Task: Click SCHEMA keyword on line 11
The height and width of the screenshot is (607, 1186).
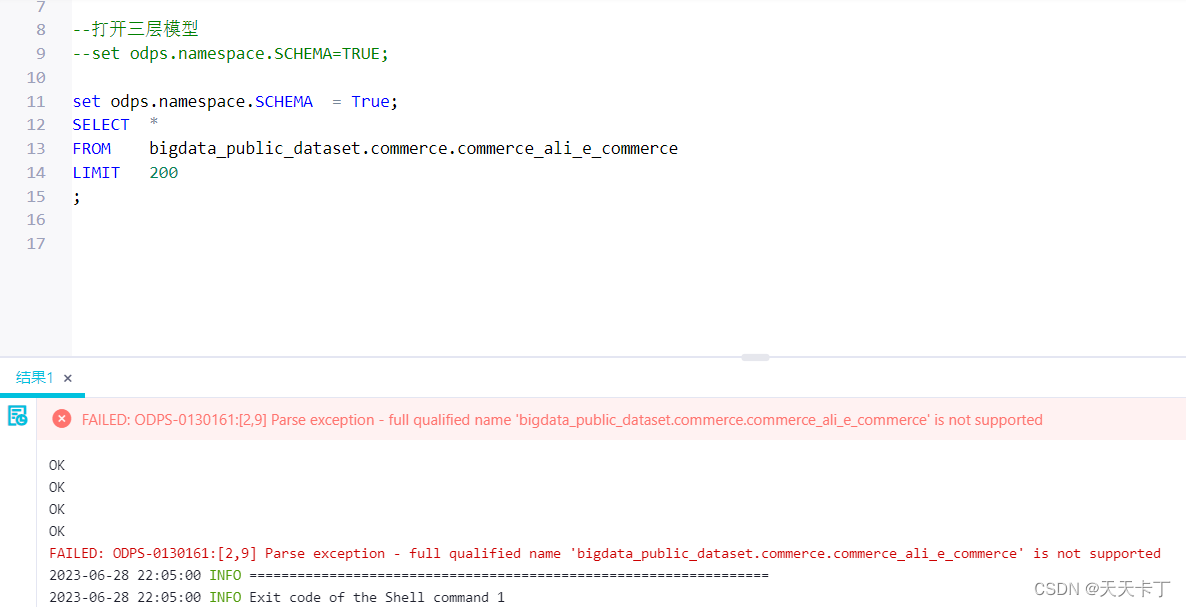Action: click(284, 101)
